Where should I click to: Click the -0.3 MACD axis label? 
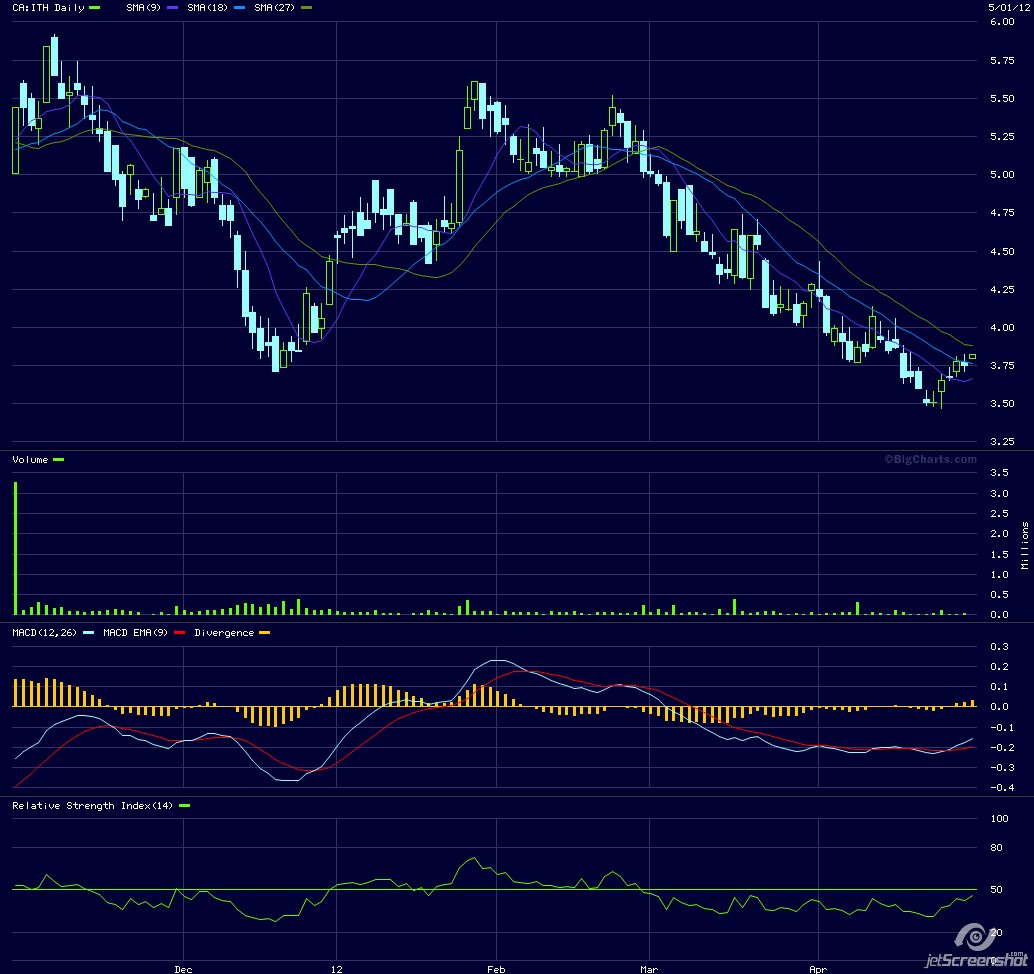pyautogui.click(x=1000, y=768)
